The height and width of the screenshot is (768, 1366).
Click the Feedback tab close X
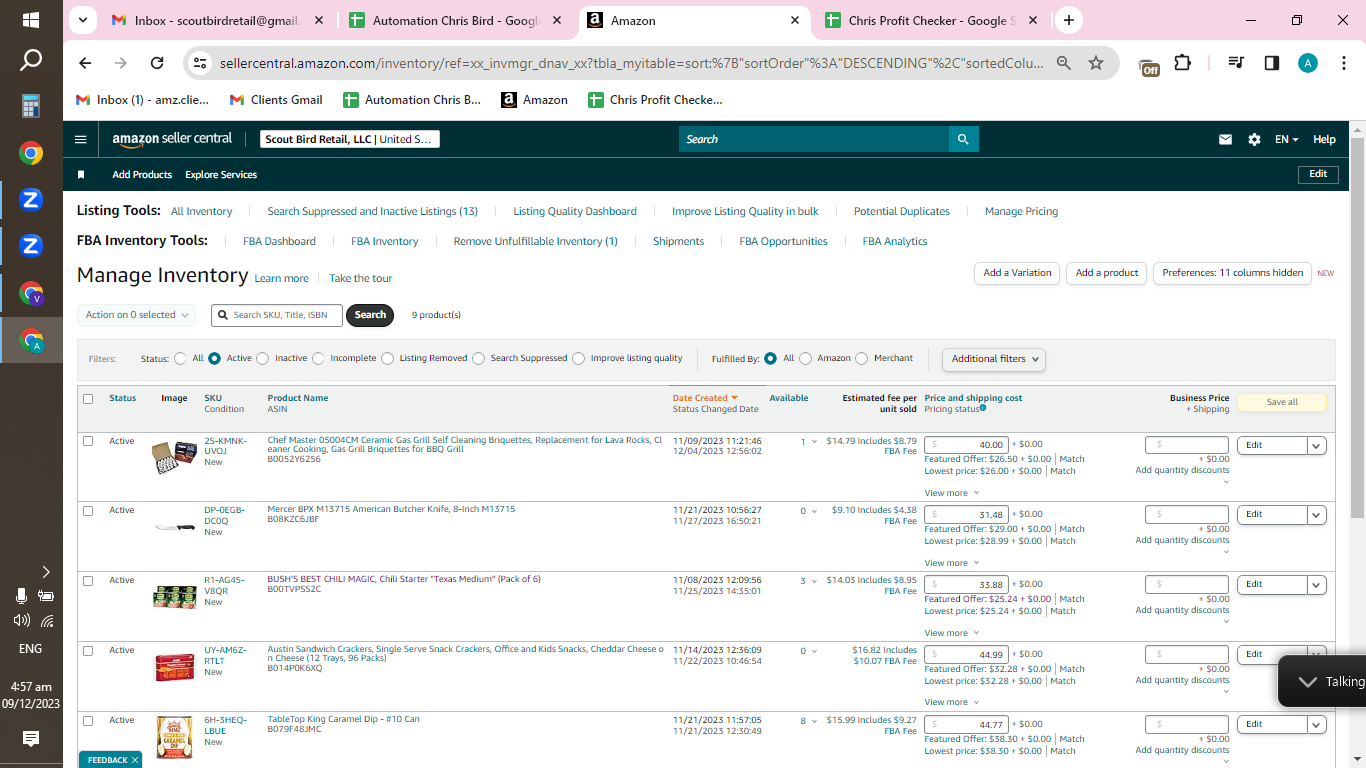coord(135,760)
